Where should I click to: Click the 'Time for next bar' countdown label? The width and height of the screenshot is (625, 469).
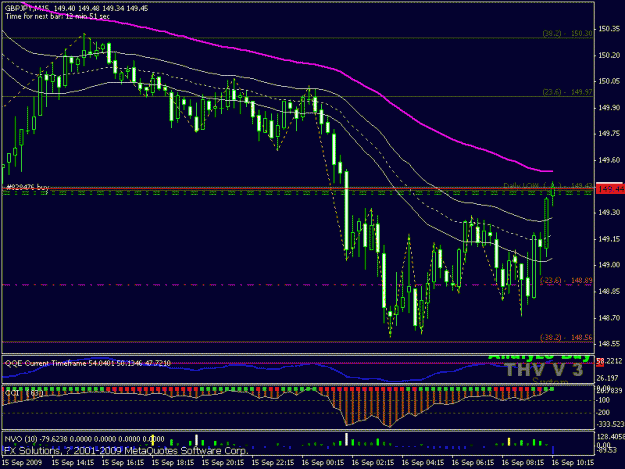point(57,16)
